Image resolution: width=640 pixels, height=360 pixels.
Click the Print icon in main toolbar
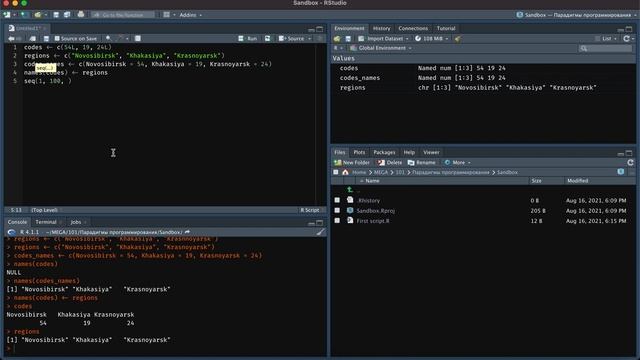[x=81, y=15]
